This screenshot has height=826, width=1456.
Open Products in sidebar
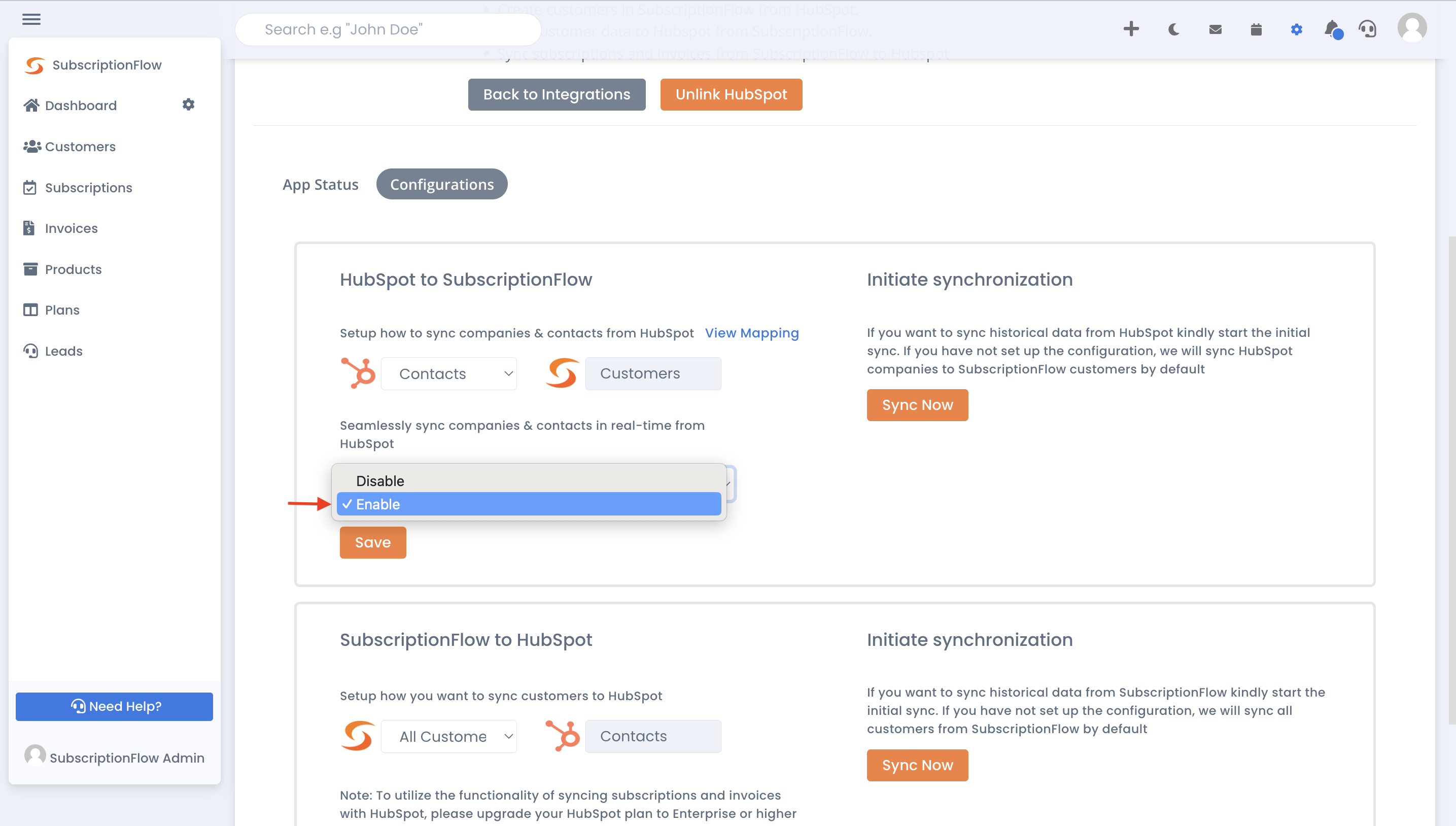coord(73,269)
